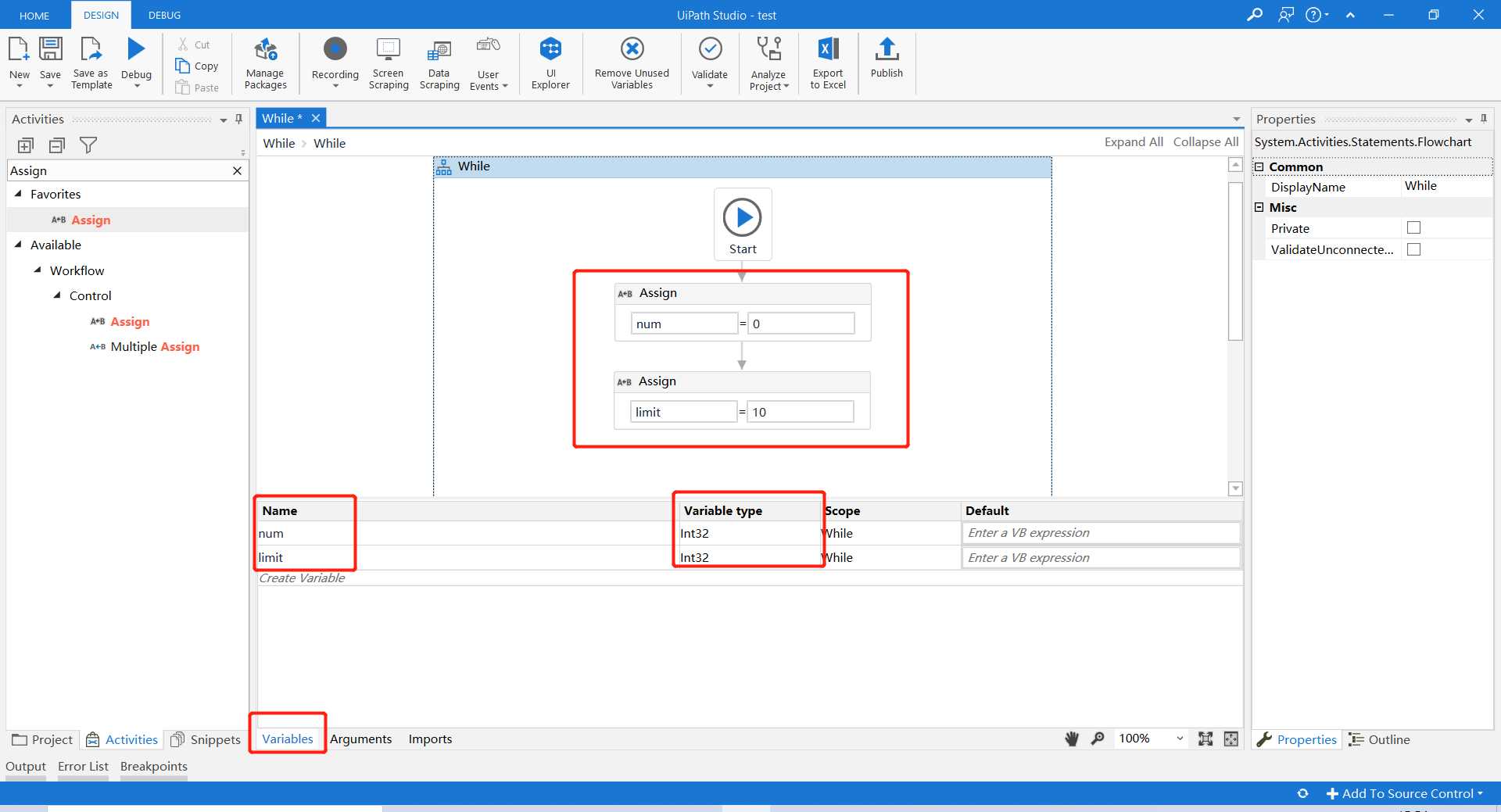The width and height of the screenshot is (1501, 812).
Task: Open the Output panel
Action: [26, 766]
